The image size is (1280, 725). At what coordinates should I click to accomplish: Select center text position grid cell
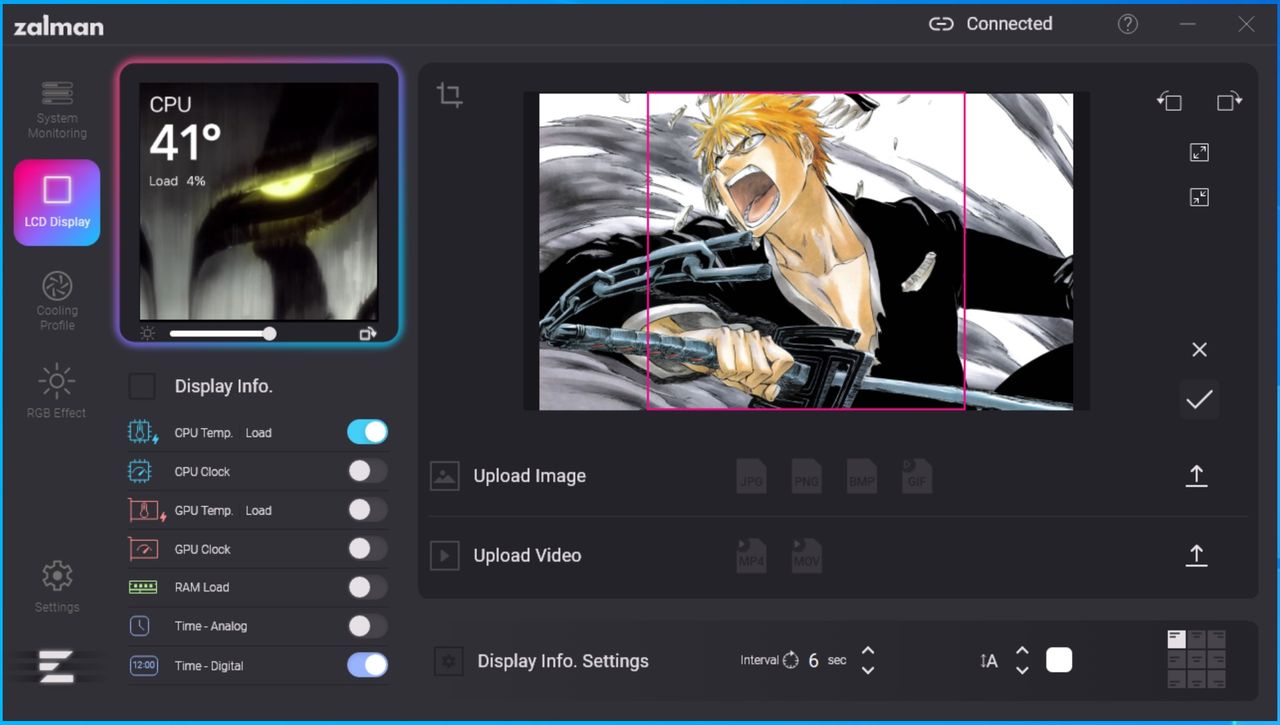coord(1197,659)
